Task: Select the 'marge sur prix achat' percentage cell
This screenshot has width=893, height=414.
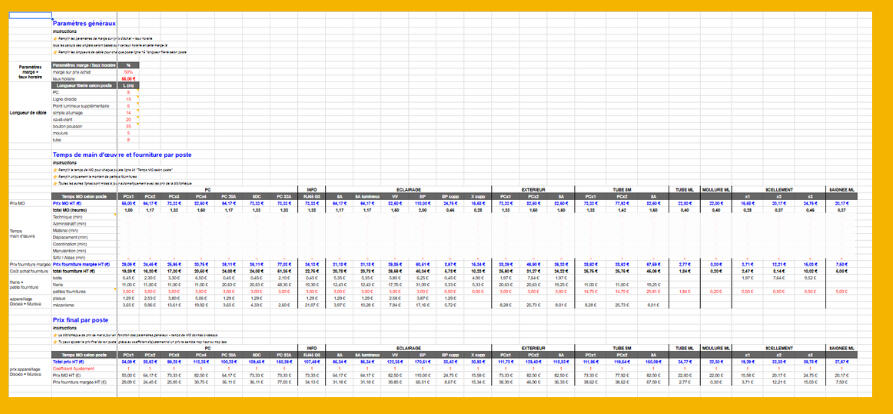Action: (x=128, y=72)
